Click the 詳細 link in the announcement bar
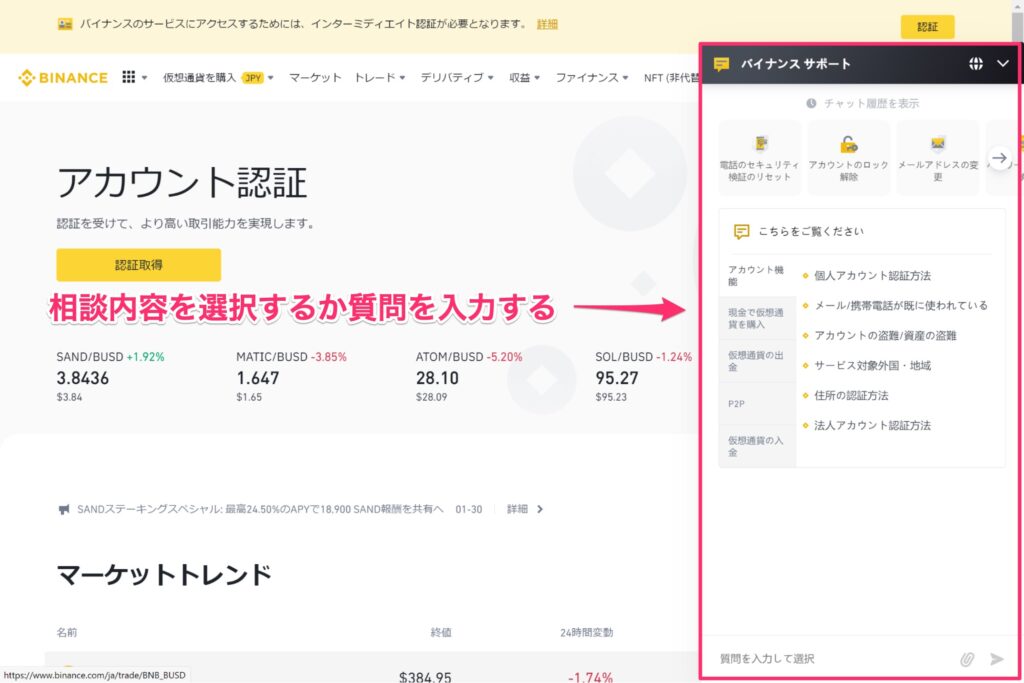Screen dimensions: 1024x683 517,509
